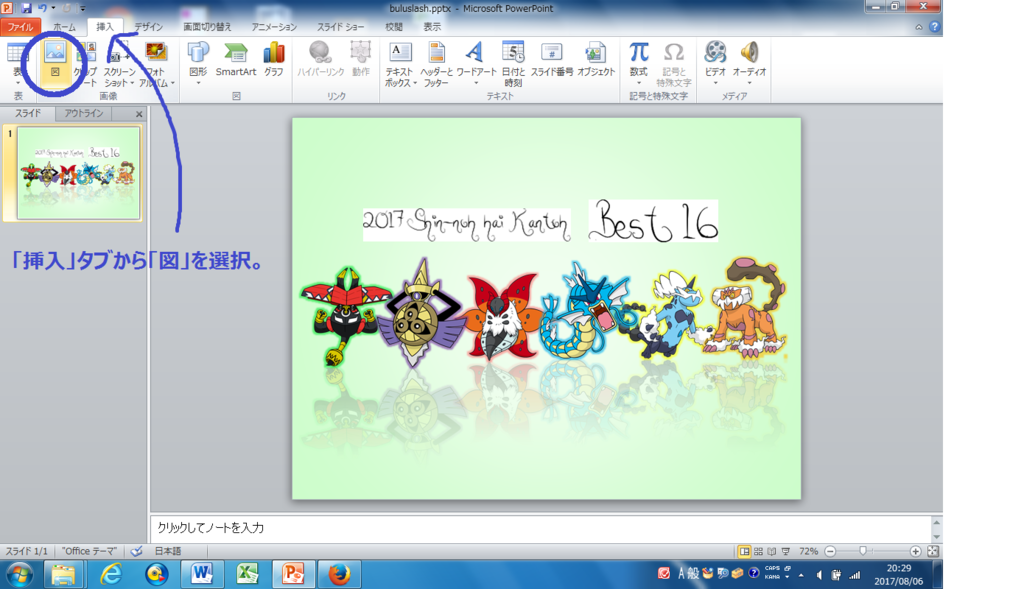Screen dimensions: 1024x589
Task: Click the ワードアート WordArt icon
Action: coord(475,52)
